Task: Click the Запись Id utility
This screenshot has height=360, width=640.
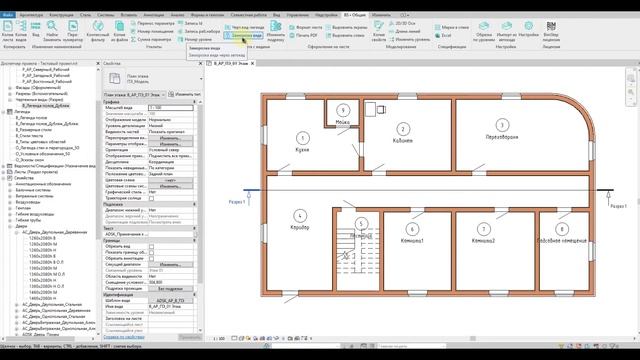Action: click(x=190, y=23)
